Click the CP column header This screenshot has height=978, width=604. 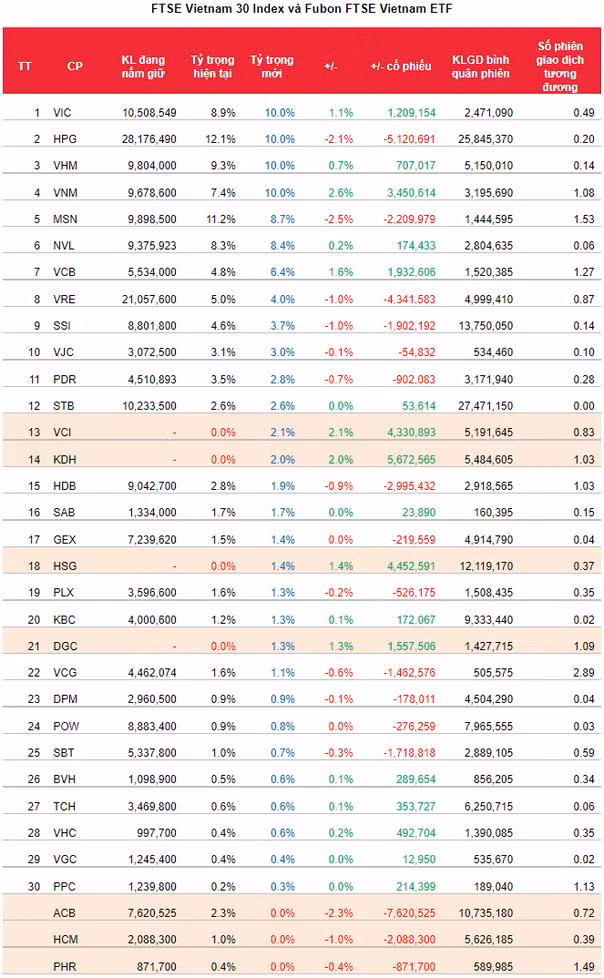pos(74,66)
